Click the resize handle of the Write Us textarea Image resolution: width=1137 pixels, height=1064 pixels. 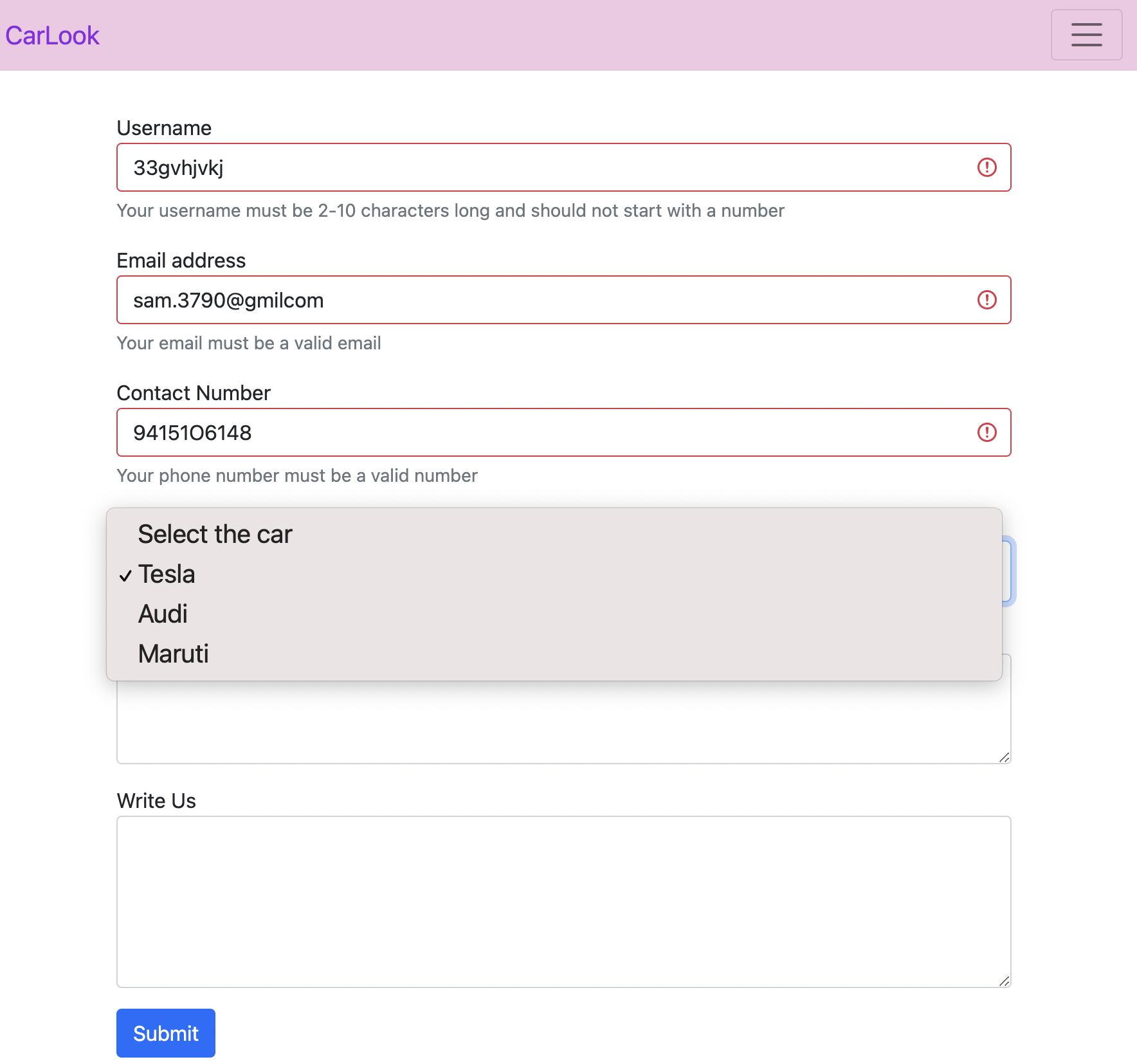(x=1005, y=980)
